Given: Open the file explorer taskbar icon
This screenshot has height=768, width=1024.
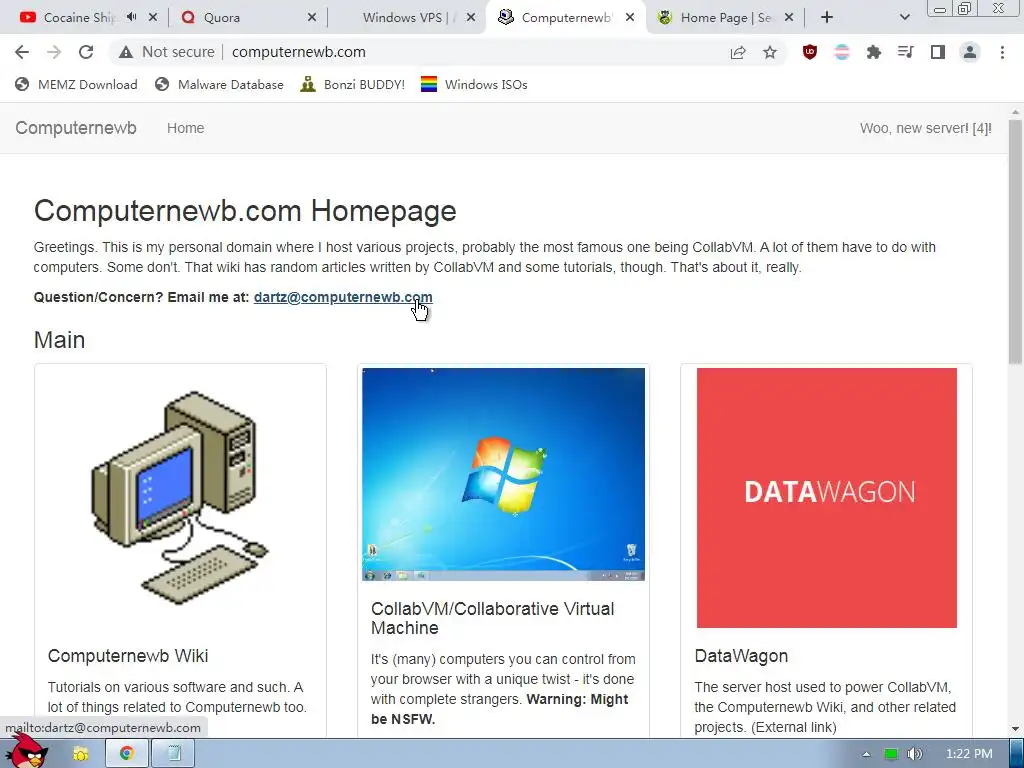Looking at the screenshot, I should (x=81, y=754).
